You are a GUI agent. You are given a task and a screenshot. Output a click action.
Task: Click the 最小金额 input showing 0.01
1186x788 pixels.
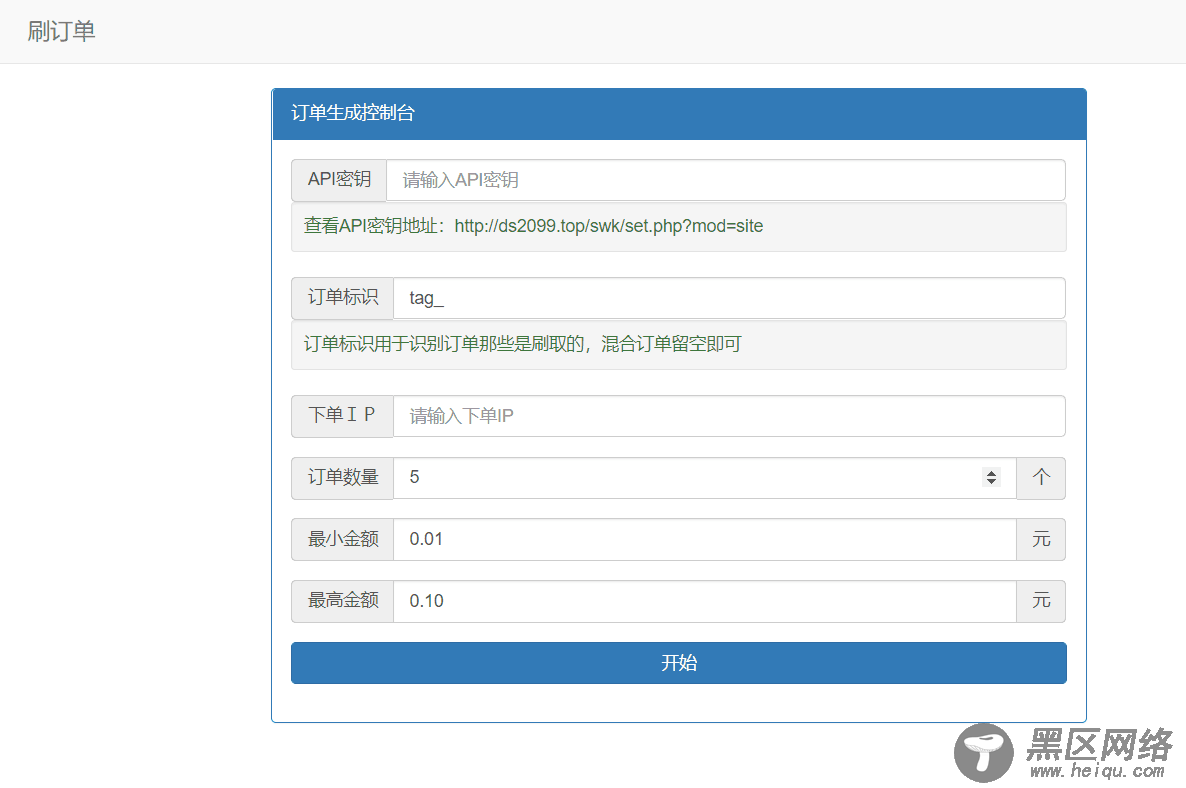click(x=704, y=539)
